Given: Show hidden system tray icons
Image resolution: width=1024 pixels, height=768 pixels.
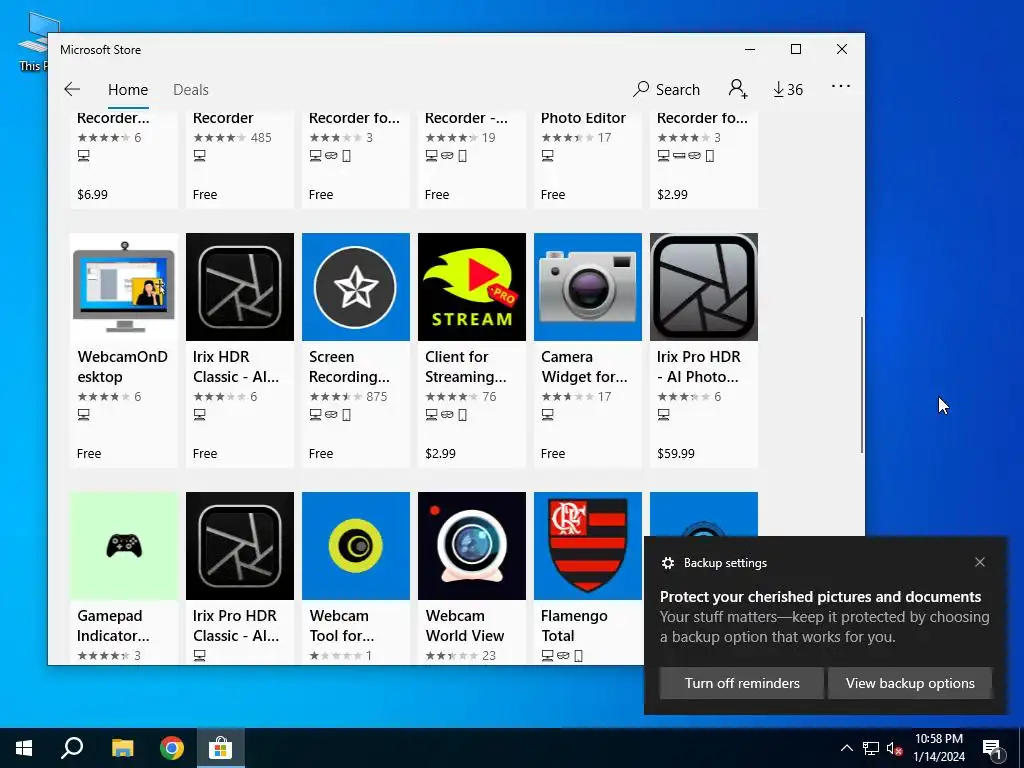Looking at the screenshot, I should [846, 748].
